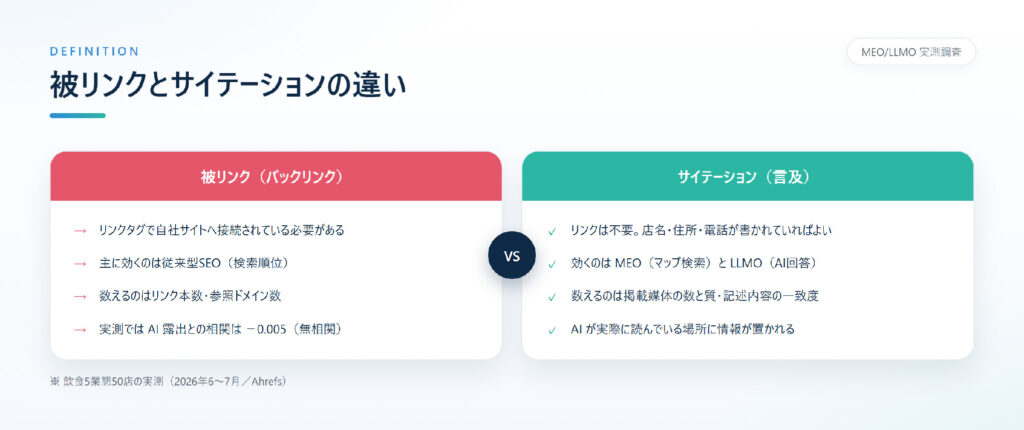Click the title 被リンクとサイテーションの違い
Screen dimensions: 1024x430
(228, 86)
